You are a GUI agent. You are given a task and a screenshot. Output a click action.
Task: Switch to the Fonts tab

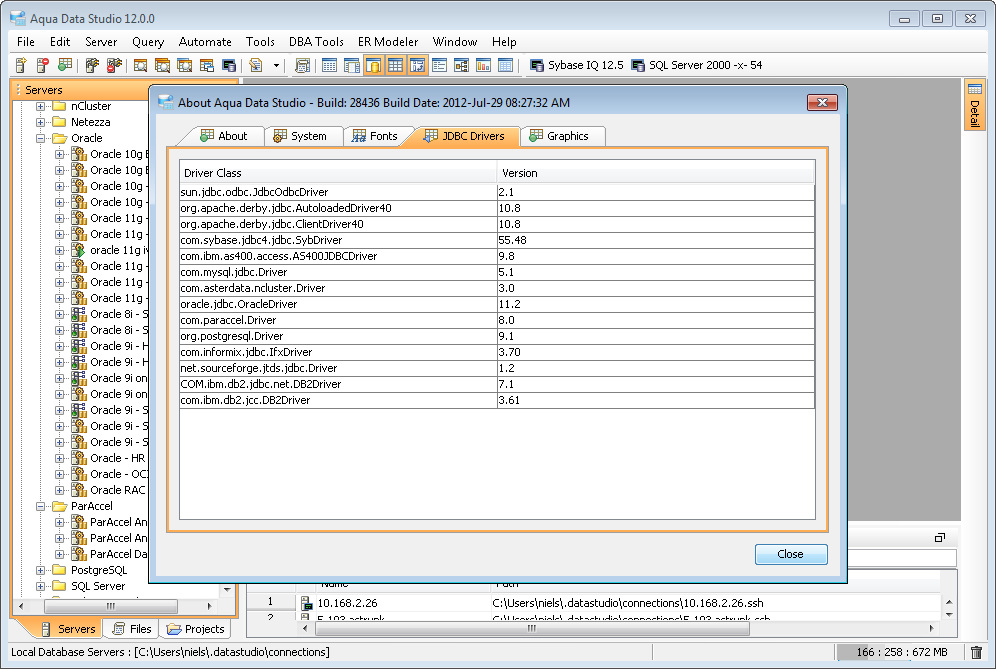[x=375, y=136]
